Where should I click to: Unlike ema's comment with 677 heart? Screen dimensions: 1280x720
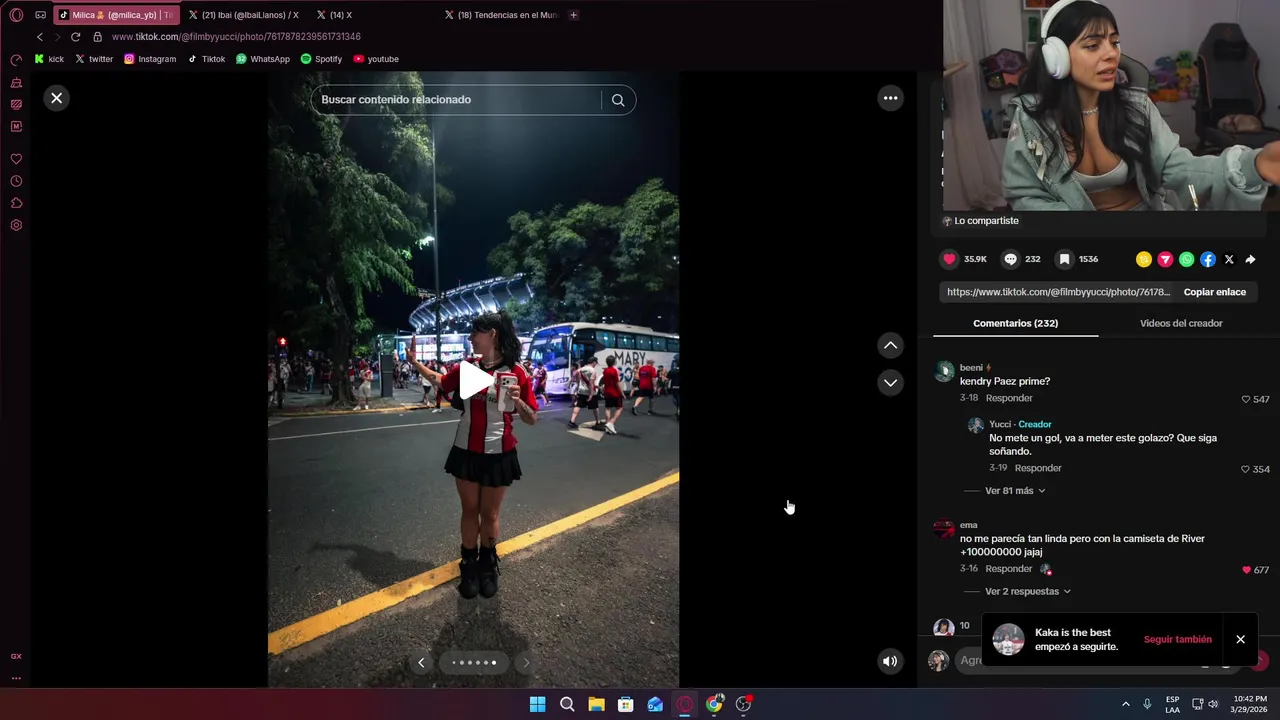point(1246,570)
